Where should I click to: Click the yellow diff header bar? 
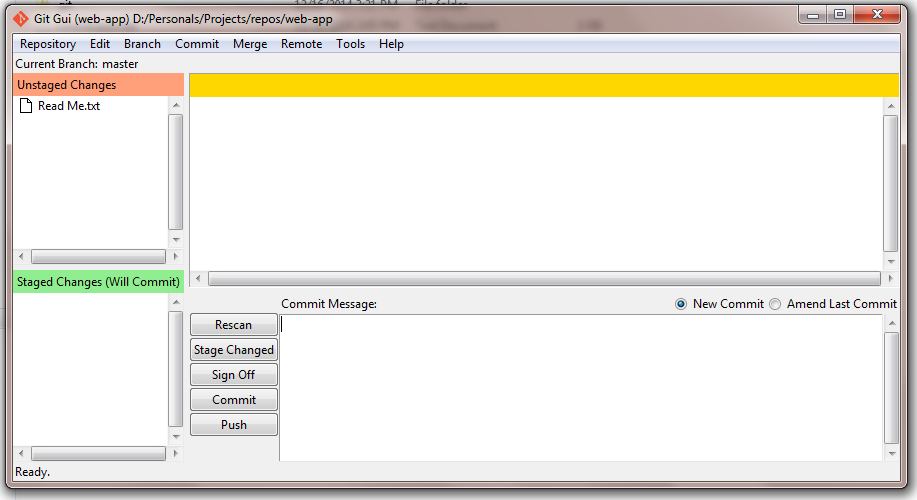[x=544, y=85]
